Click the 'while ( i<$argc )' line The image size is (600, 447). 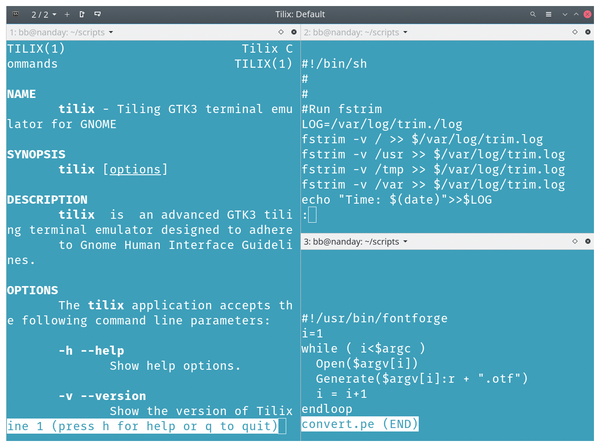tap(363, 348)
